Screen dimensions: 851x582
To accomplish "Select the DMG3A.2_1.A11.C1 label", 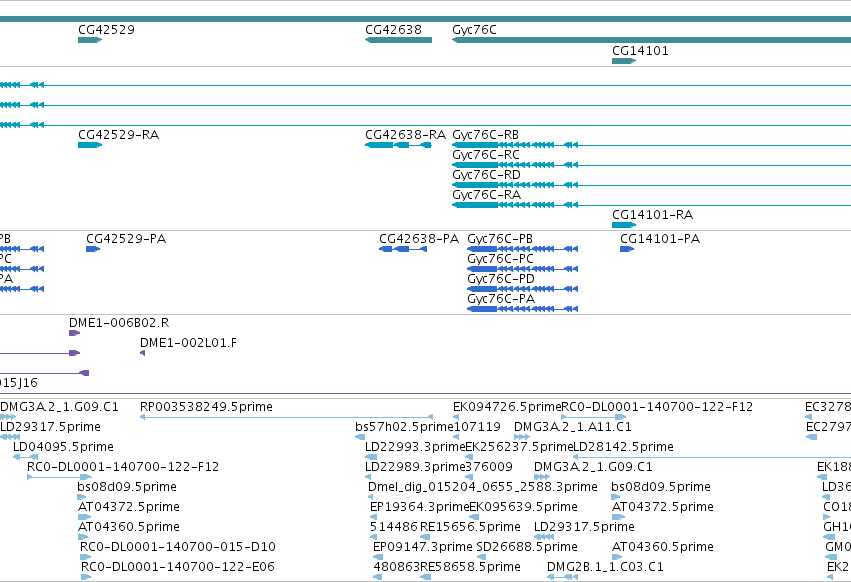I will (x=573, y=427).
